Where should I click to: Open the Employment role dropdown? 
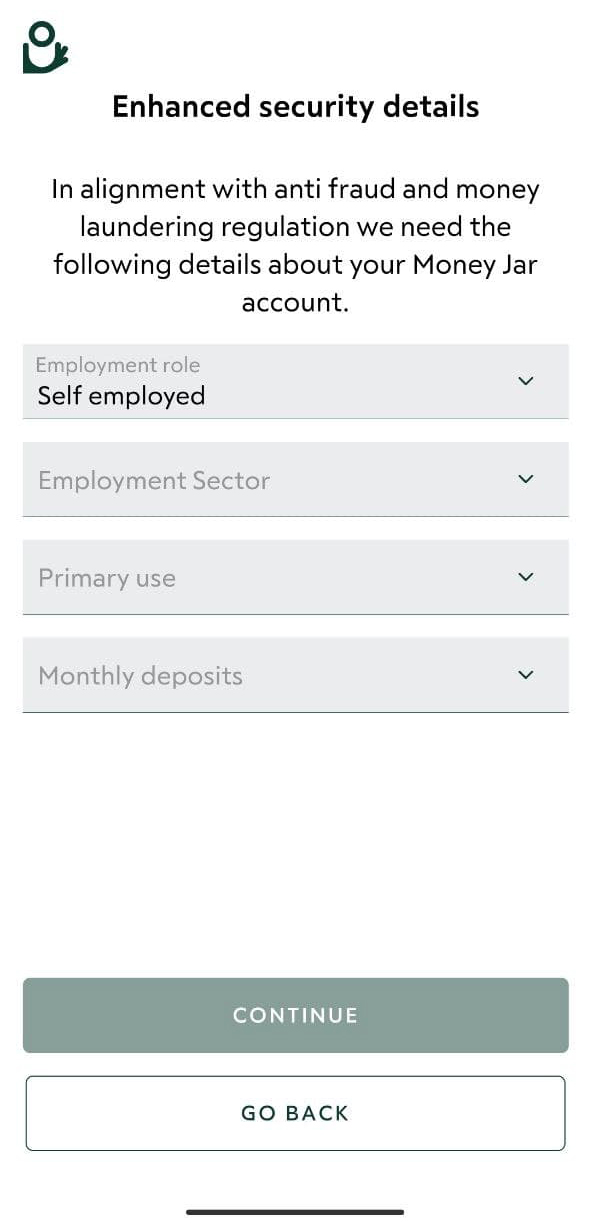click(x=295, y=381)
